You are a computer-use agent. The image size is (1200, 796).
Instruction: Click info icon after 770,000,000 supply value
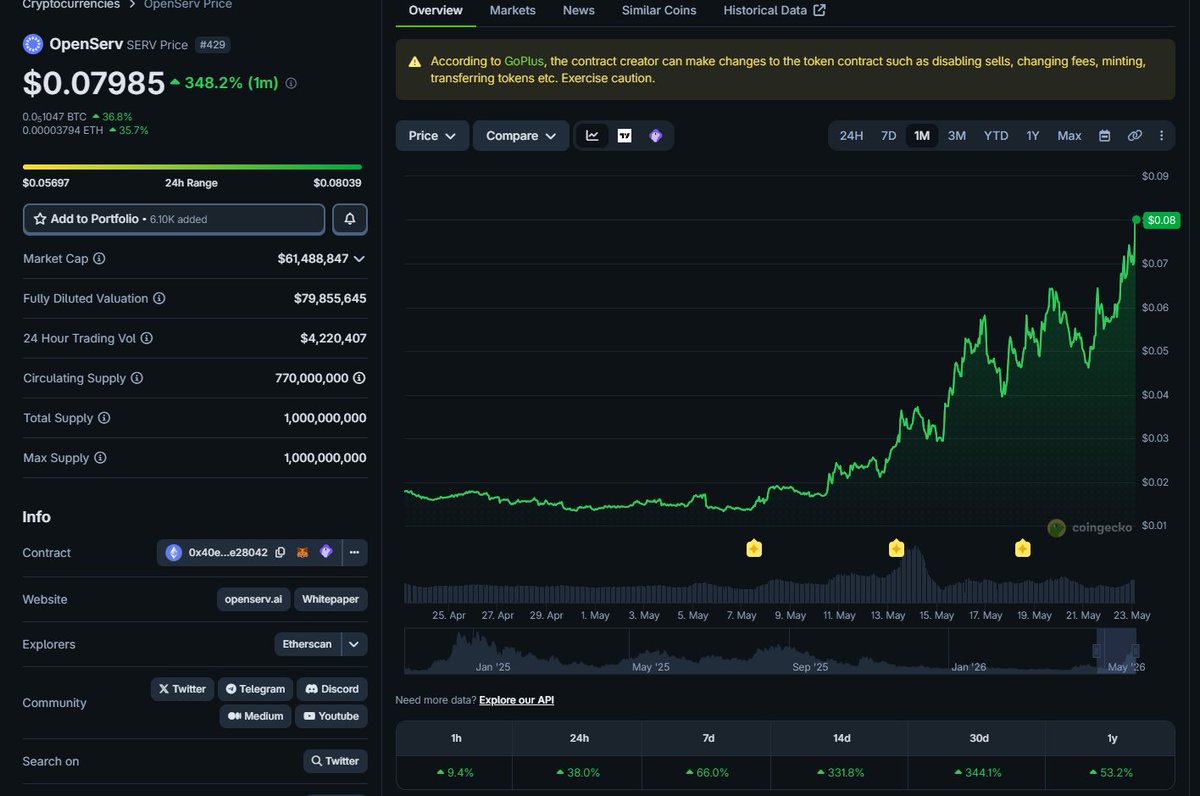coord(359,378)
